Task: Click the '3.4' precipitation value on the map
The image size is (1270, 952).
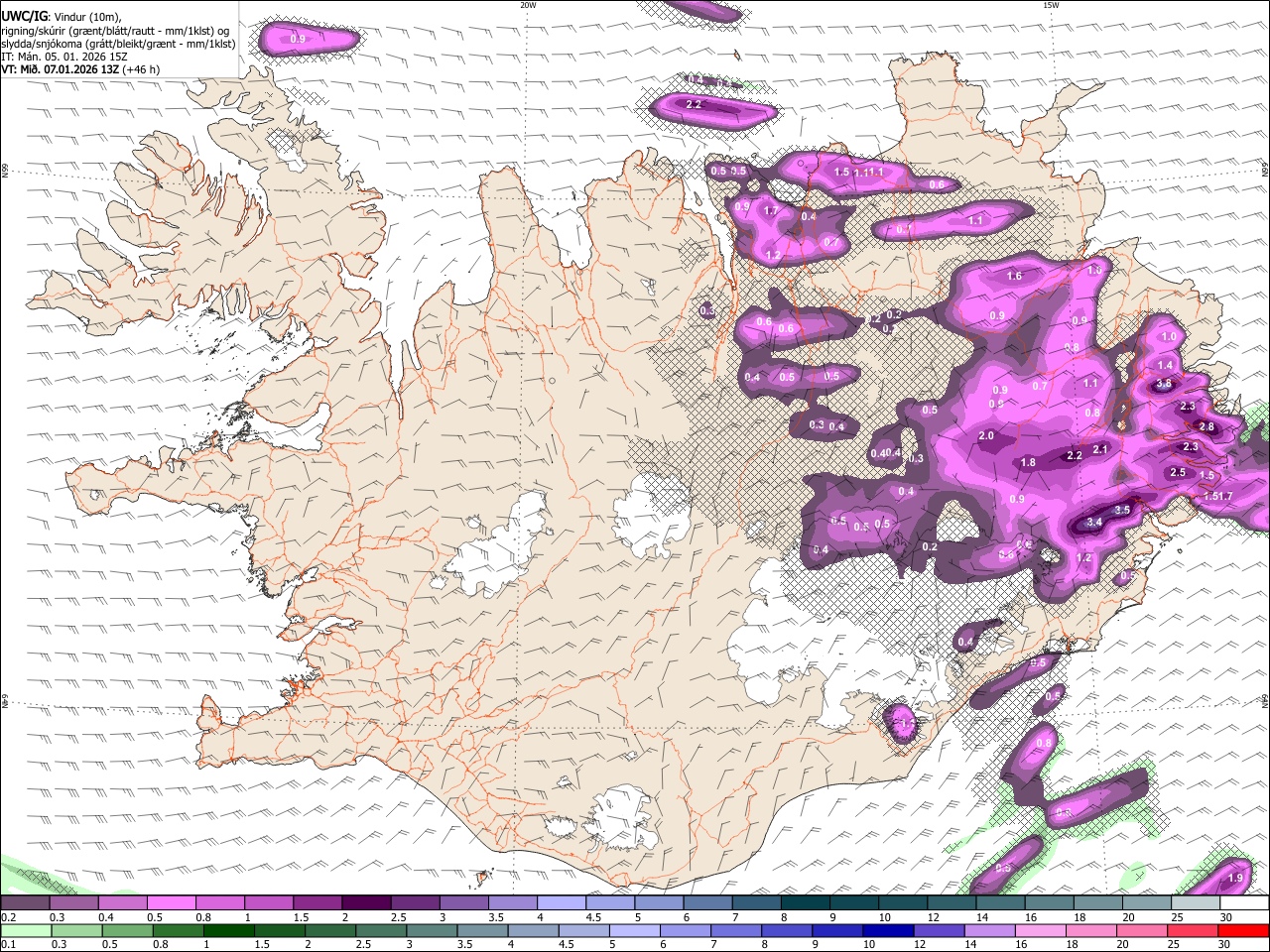Action: point(1094,522)
